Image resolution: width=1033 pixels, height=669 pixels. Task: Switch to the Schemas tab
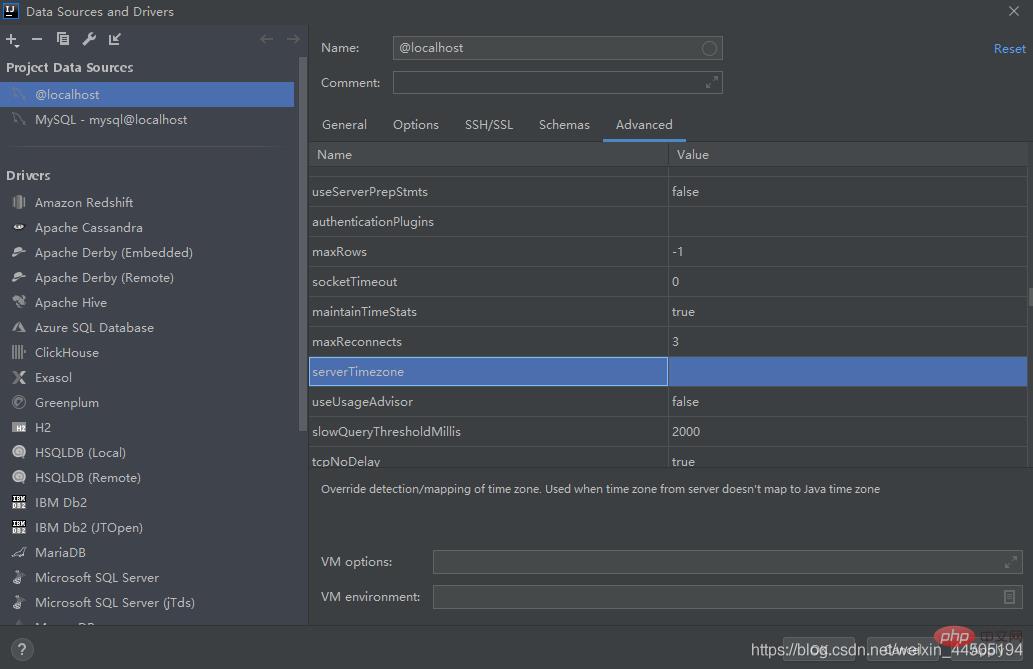pyautogui.click(x=564, y=125)
